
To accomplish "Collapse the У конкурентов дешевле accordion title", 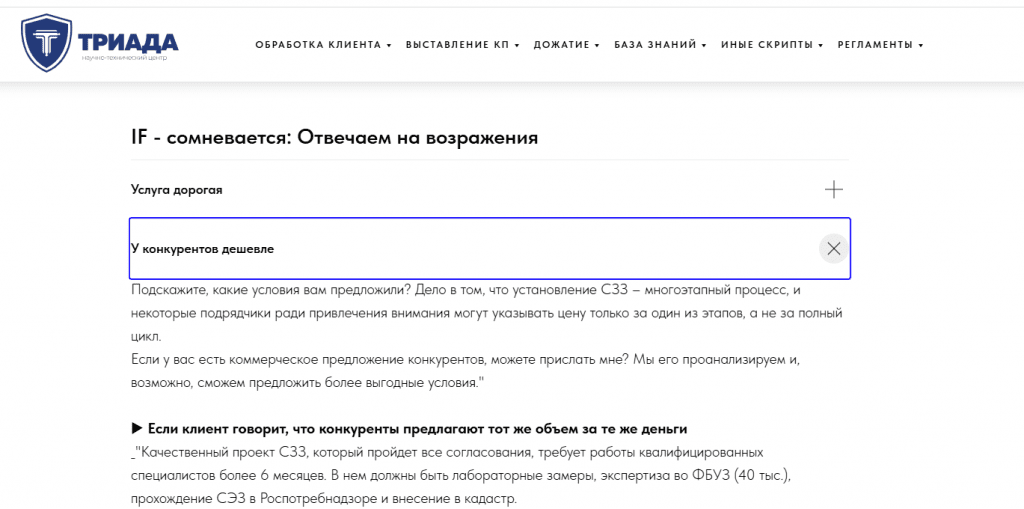I will (x=202, y=249).
